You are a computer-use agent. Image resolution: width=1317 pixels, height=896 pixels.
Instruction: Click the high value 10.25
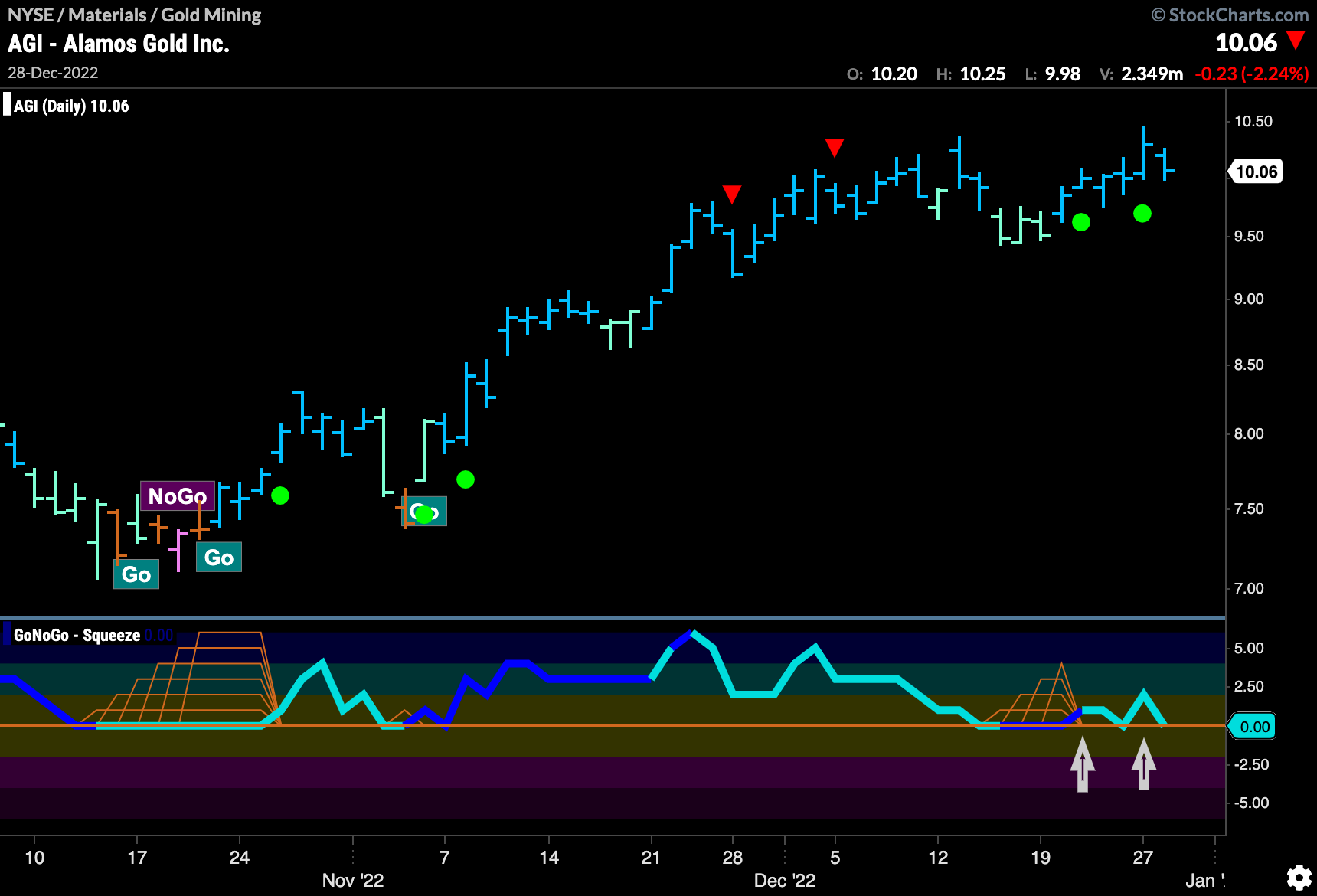tap(982, 74)
